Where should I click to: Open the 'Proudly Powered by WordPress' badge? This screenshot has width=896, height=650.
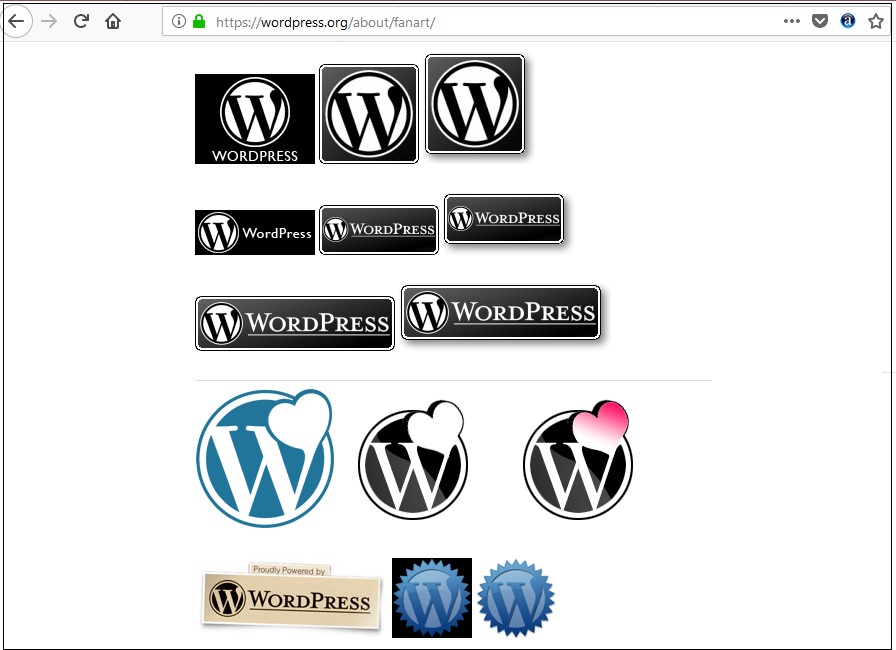click(x=291, y=596)
